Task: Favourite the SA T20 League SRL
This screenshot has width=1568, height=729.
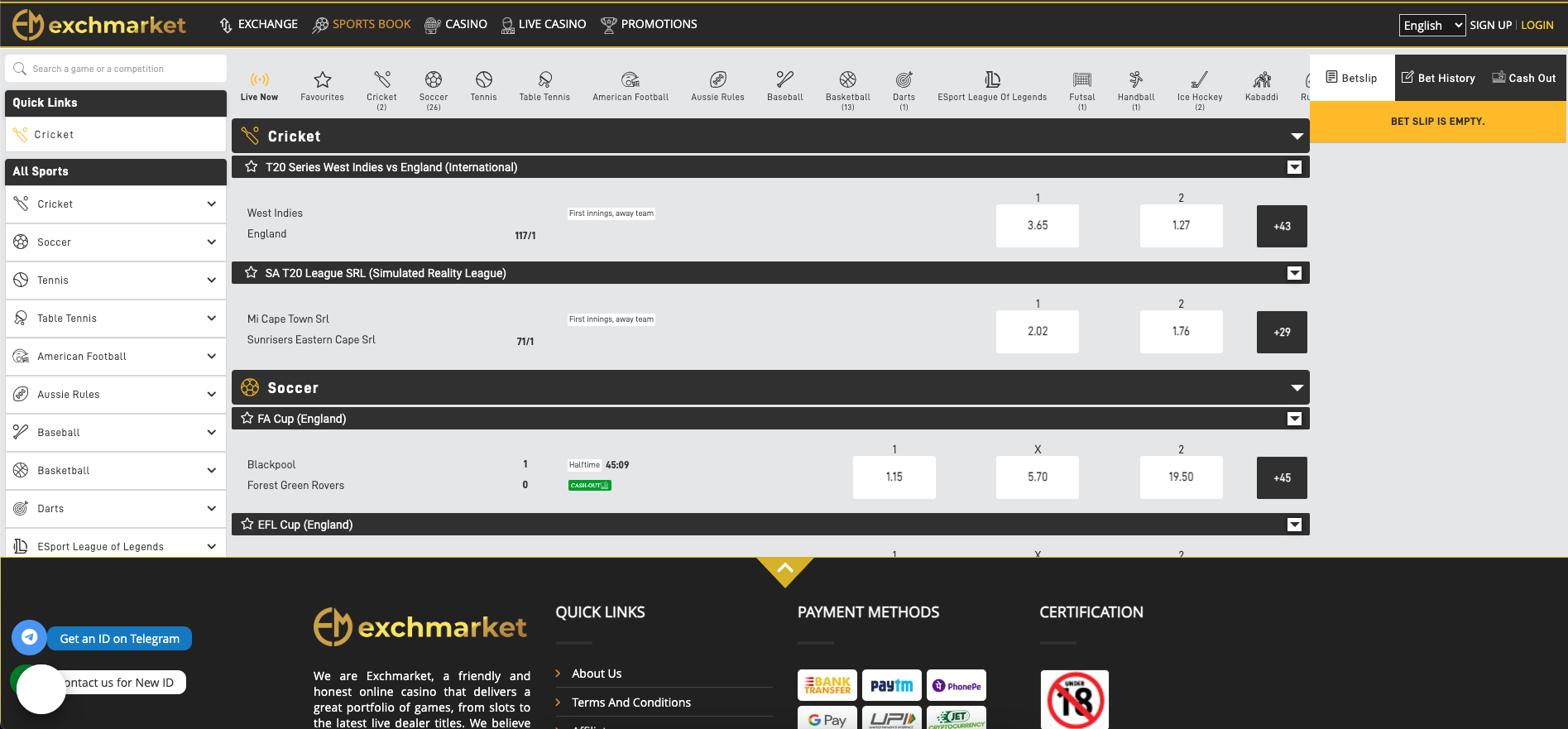Action: [x=252, y=272]
